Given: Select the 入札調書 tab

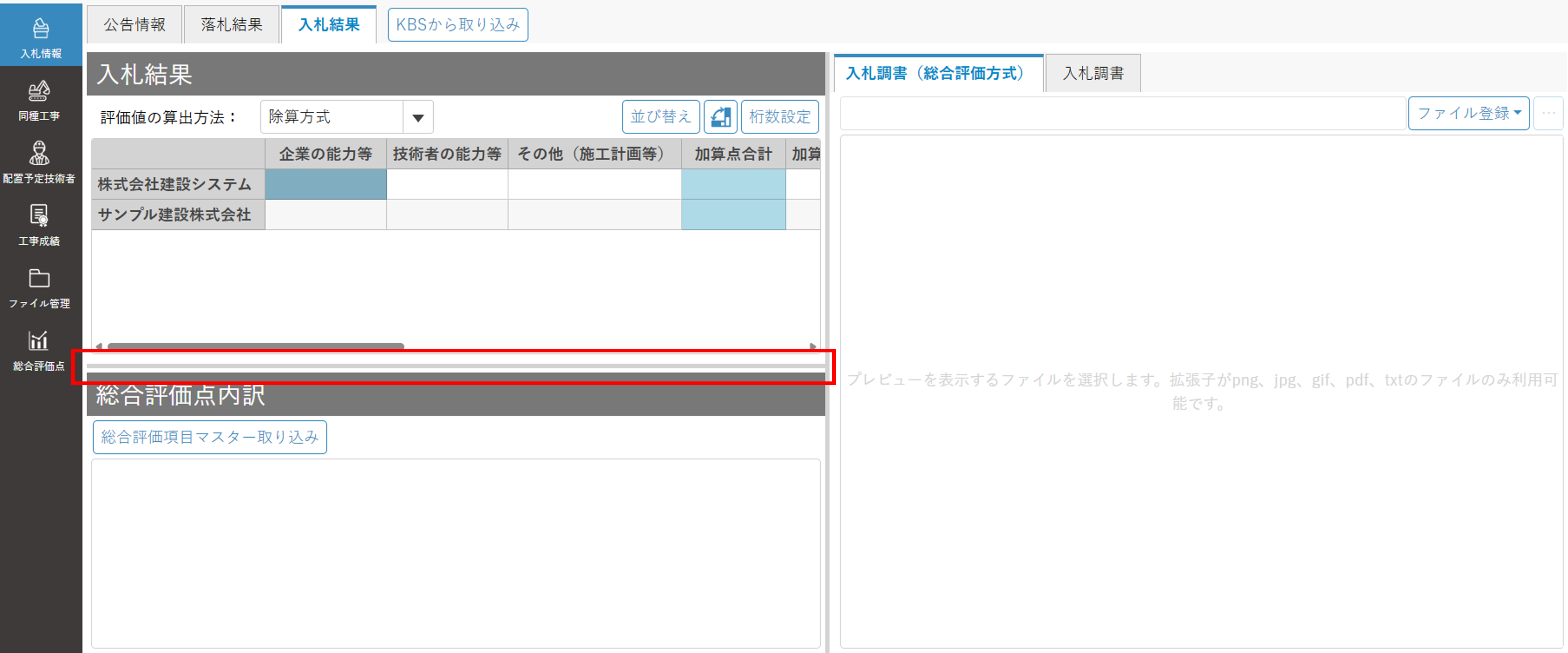Looking at the screenshot, I should tap(1092, 74).
